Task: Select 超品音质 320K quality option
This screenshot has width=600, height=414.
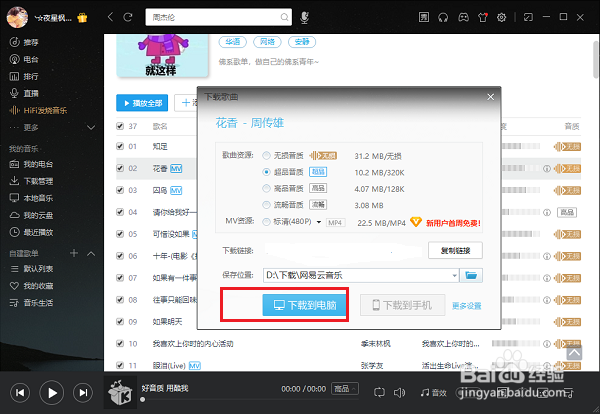Action: [266, 172]
